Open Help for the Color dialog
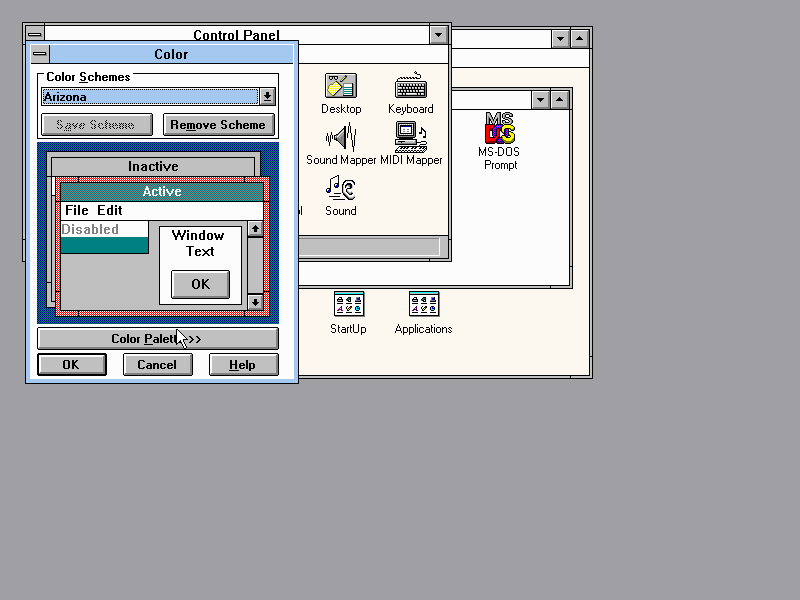The image size is (800, 600). click(x=243, y=365)
